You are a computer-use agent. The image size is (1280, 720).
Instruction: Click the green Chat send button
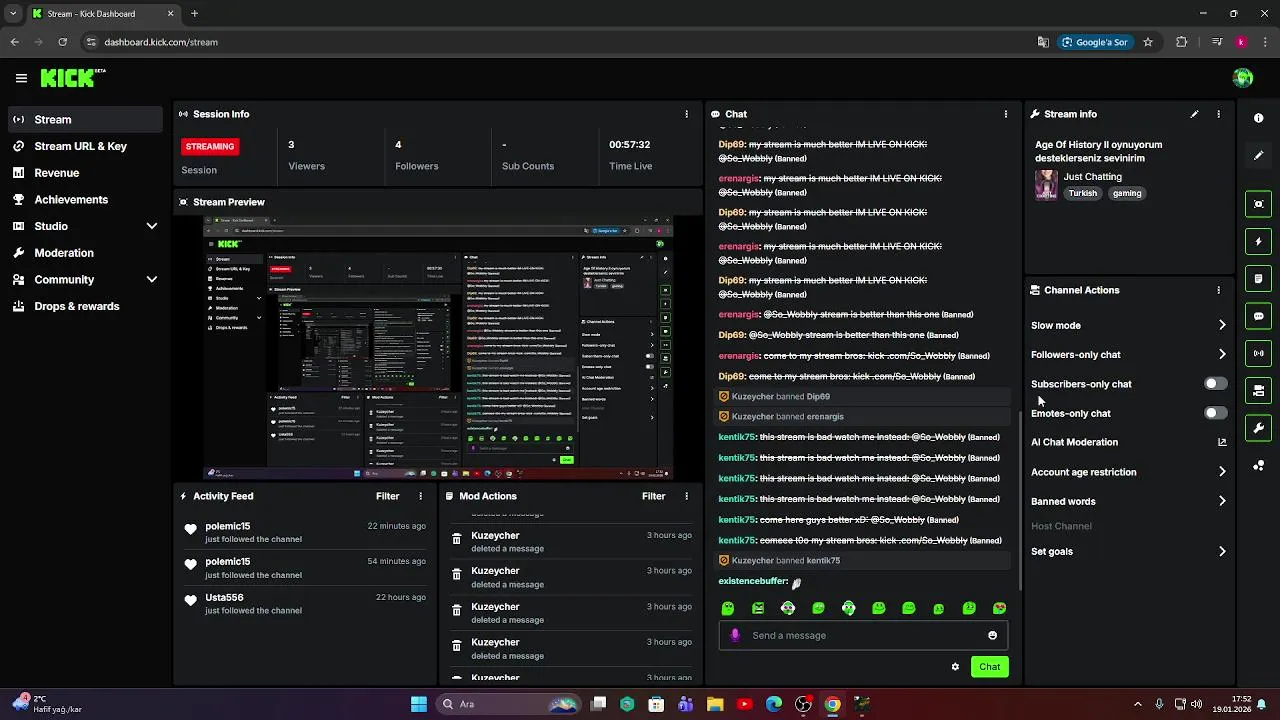pyautogui.click(x=989, y=666)
